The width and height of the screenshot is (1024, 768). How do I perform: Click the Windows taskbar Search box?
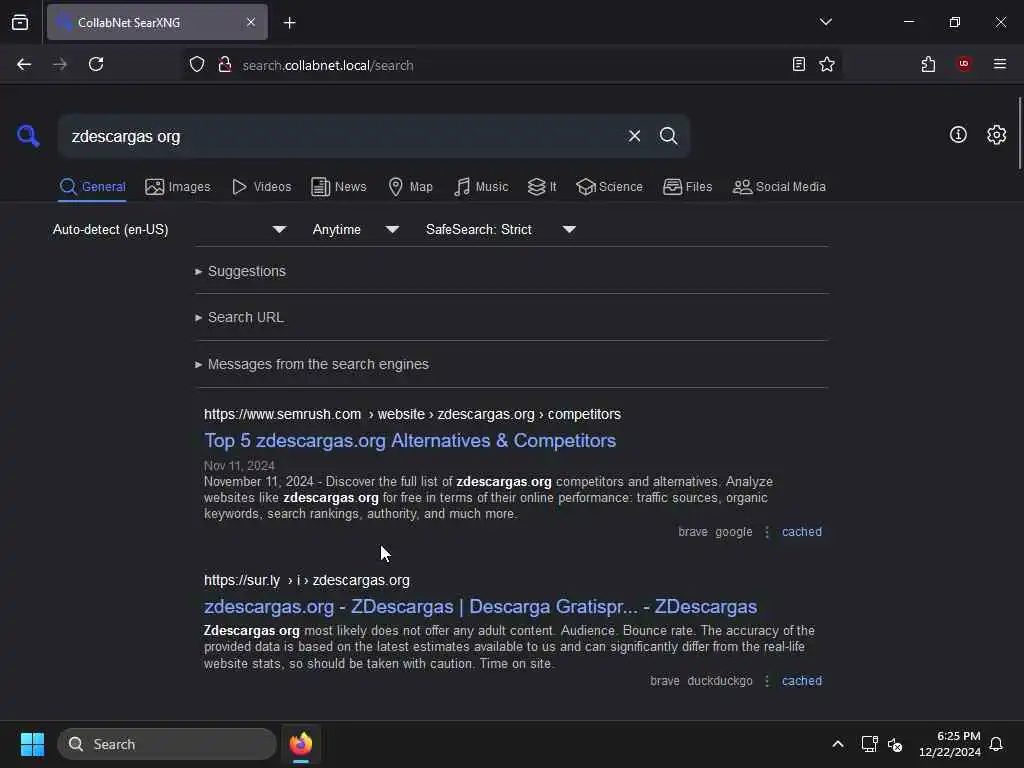click(x=167, y=744)
